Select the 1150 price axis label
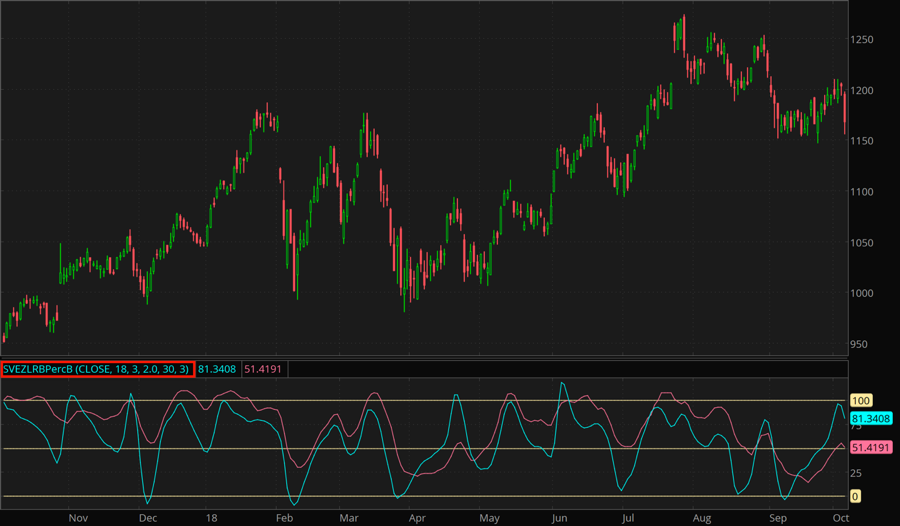 (x=864, y=141)
